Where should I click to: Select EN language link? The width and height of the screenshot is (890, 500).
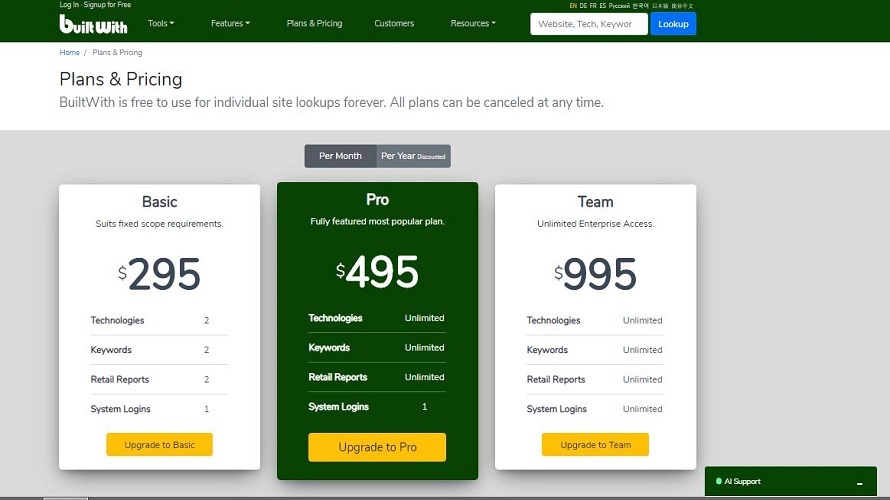coord(573,6)
